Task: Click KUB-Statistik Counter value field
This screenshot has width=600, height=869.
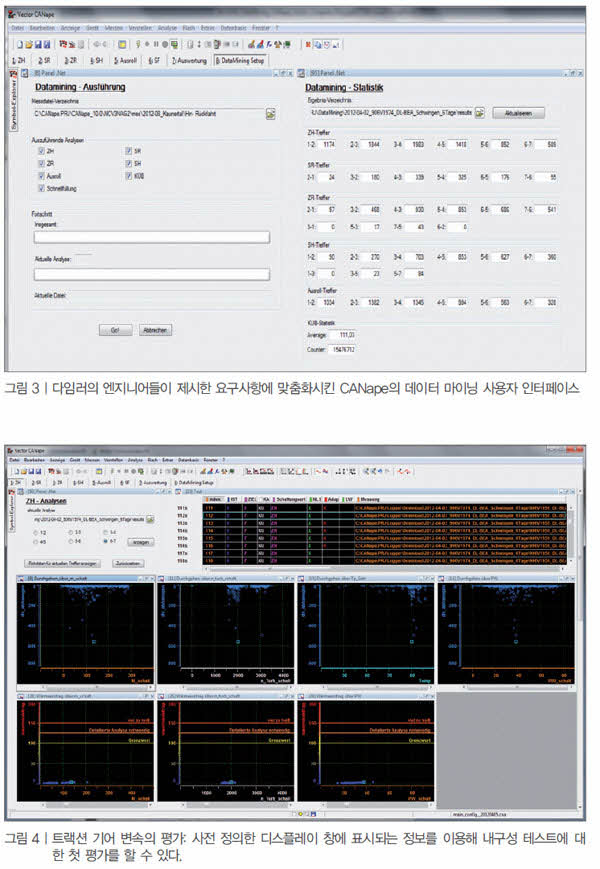Action: point(343,350)
